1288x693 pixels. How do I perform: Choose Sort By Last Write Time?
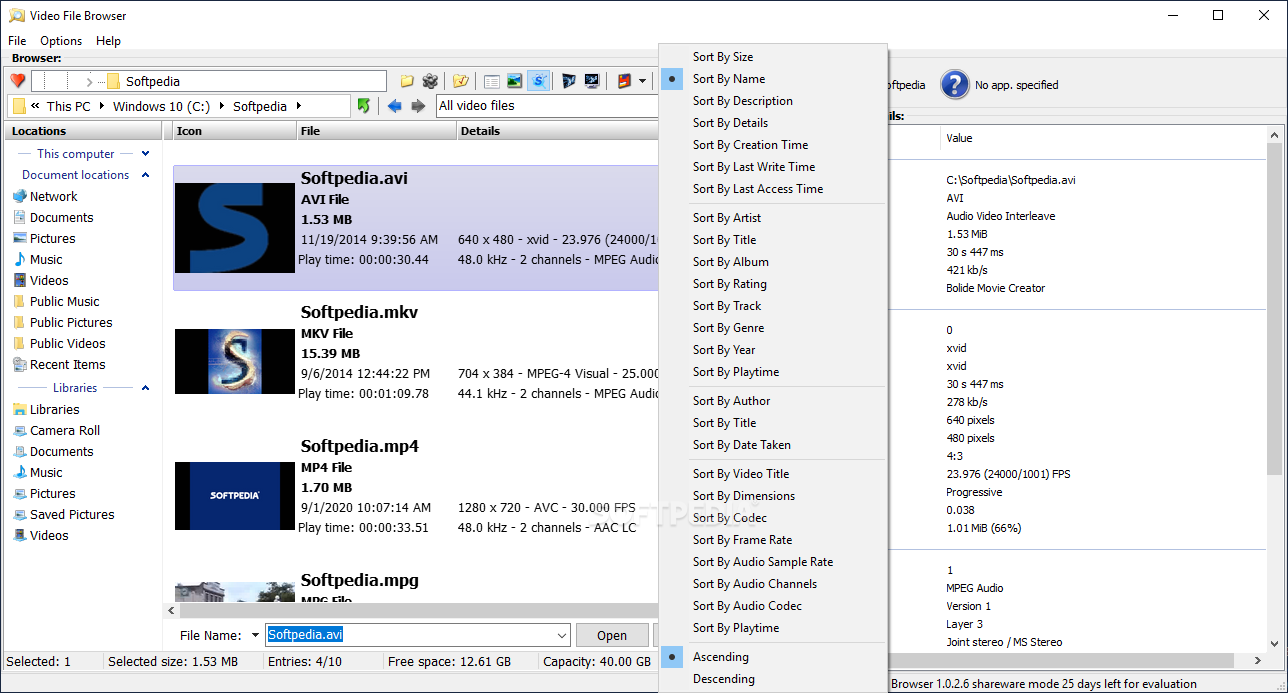[x=773, y=167]
